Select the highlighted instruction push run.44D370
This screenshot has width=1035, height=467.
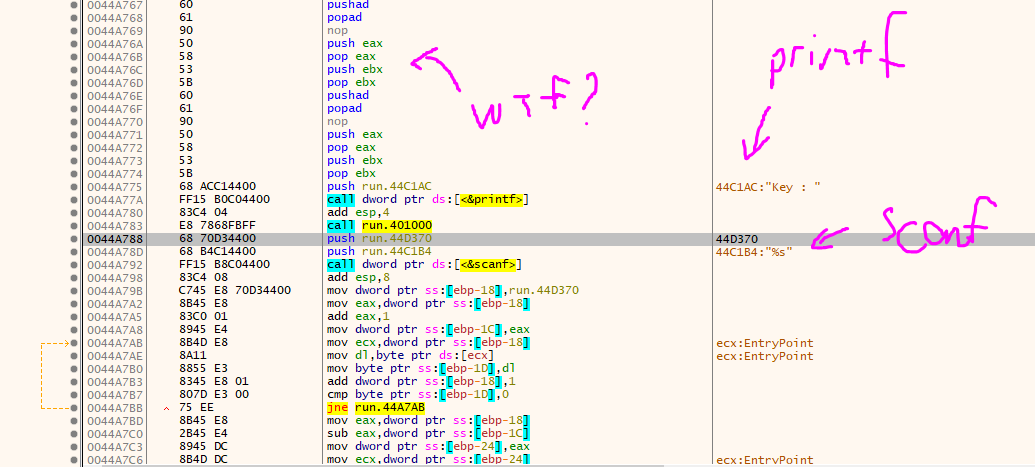(x=380, y=238)
